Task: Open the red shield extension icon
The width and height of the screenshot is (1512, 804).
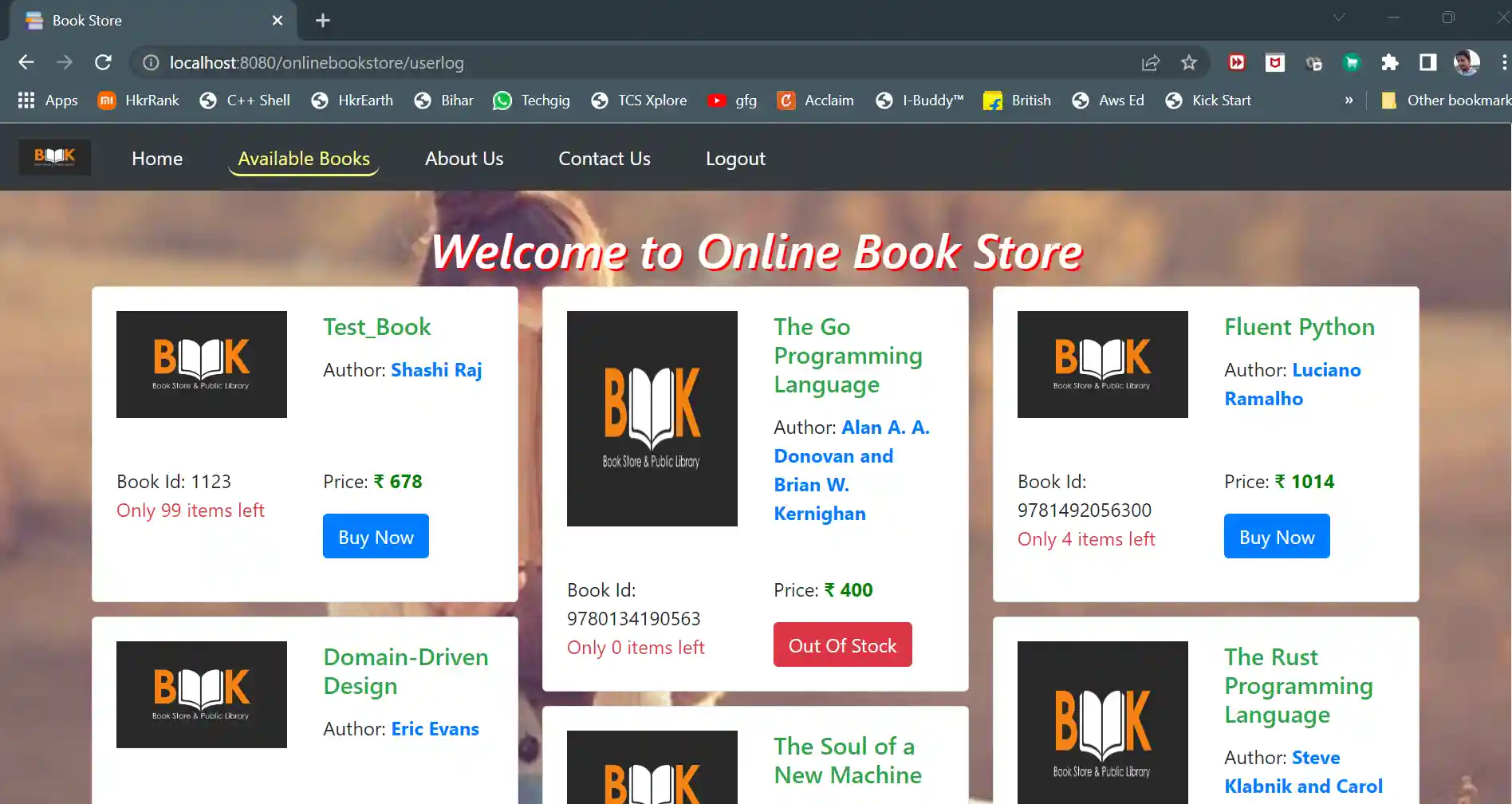Action: pyautogui.click(x=1275, y=62)
